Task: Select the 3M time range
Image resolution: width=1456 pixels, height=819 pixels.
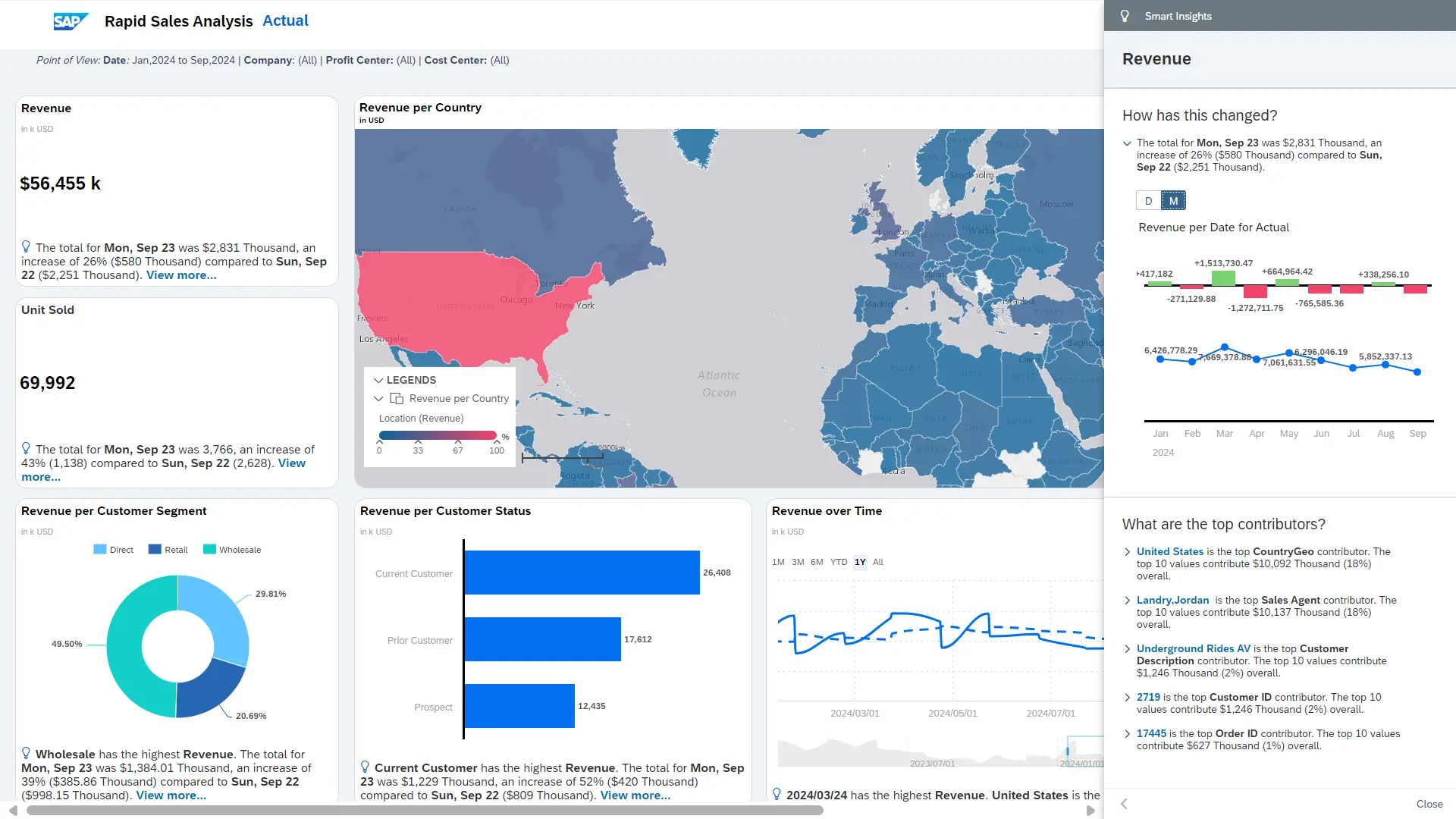Action: click(x=798, y=562)
